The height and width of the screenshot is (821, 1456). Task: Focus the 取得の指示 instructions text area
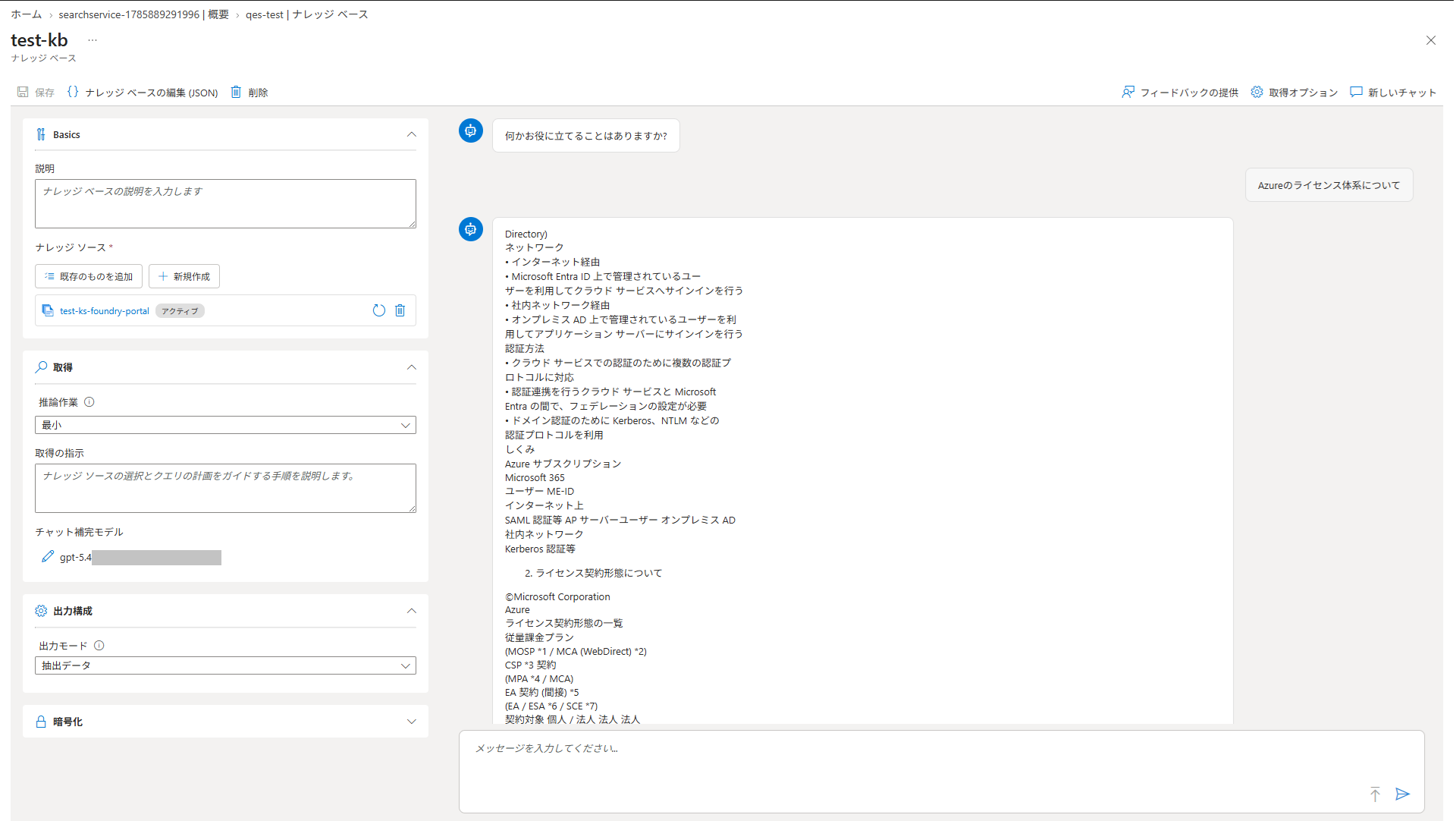[x=225, y=488]
